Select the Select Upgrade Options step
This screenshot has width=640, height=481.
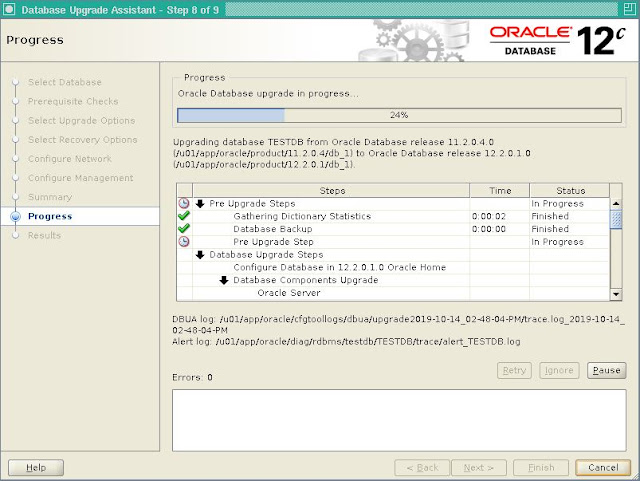coord(82,120)
